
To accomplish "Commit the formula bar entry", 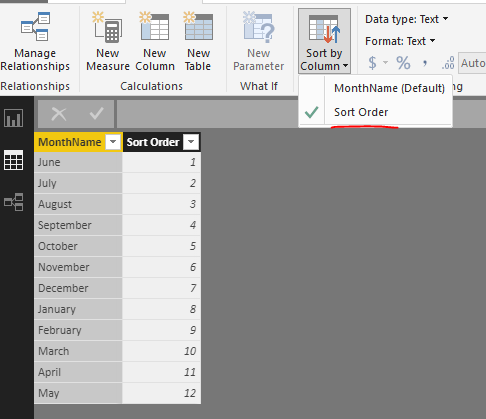I will click(x=97, y=114).
